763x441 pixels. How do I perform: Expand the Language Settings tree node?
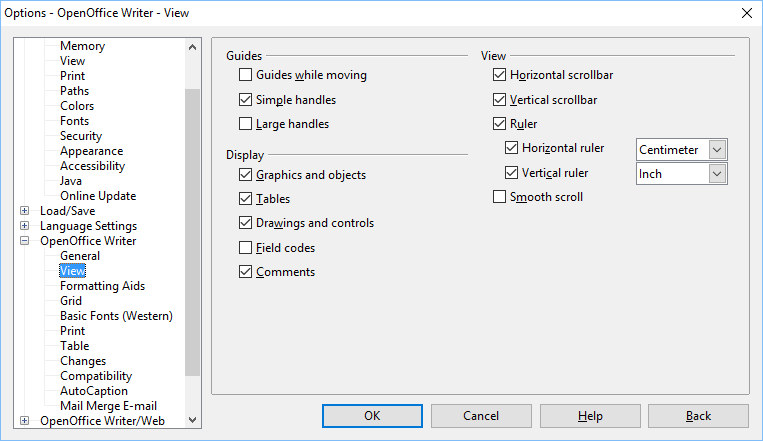[25, 226]
